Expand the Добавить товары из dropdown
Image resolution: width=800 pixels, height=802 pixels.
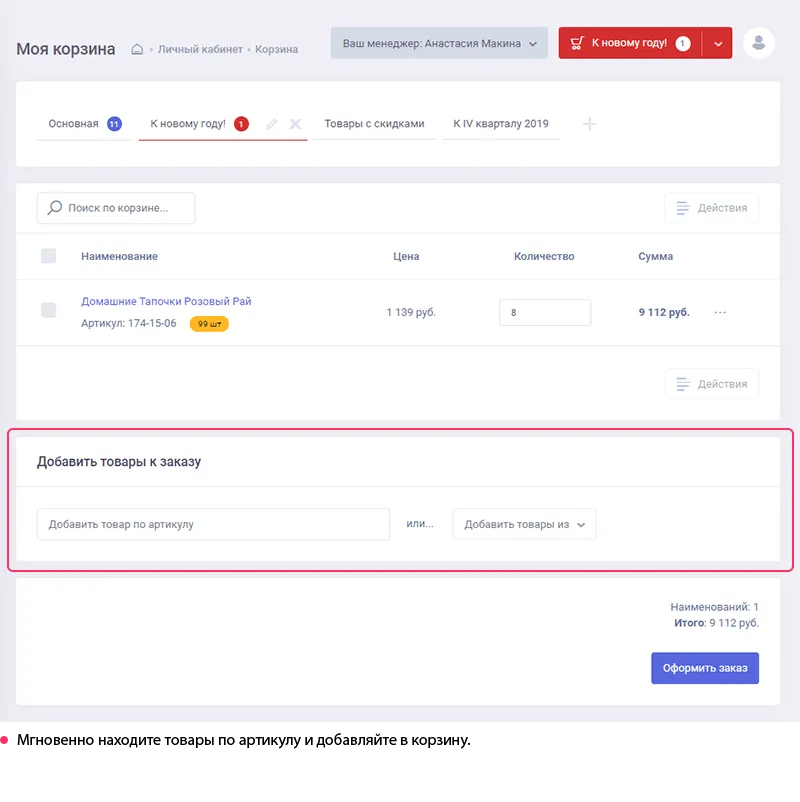(x=524, y=524)
